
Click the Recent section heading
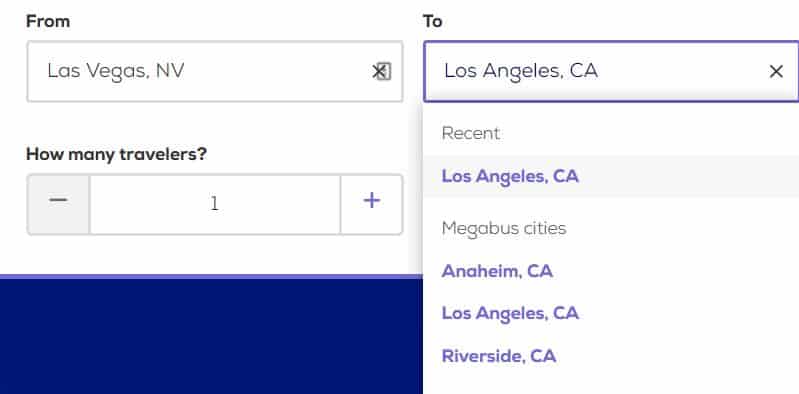471,134
